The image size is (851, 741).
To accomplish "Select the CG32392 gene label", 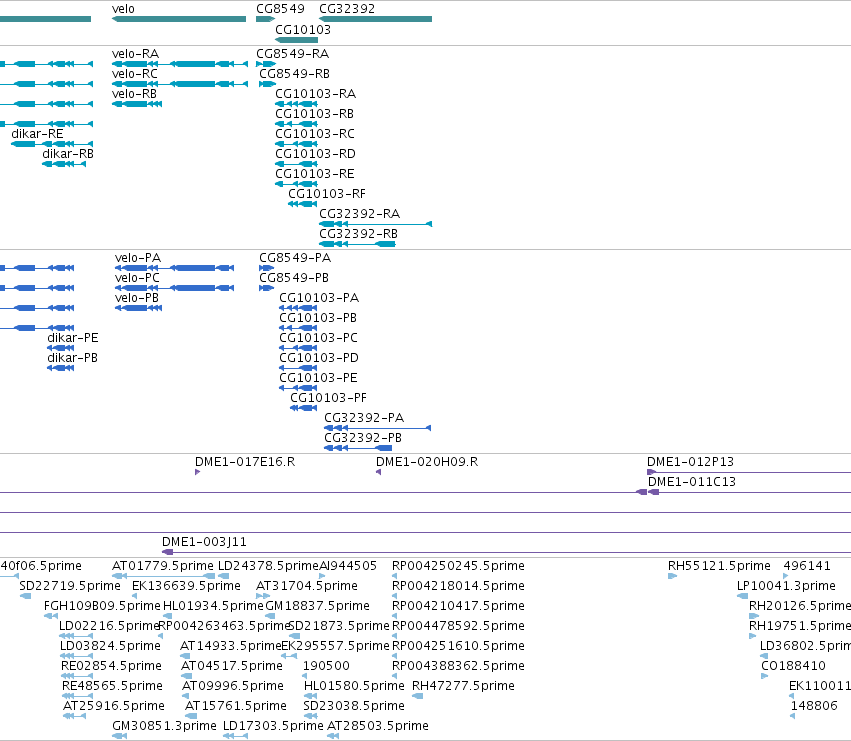I will pos(347,9).
